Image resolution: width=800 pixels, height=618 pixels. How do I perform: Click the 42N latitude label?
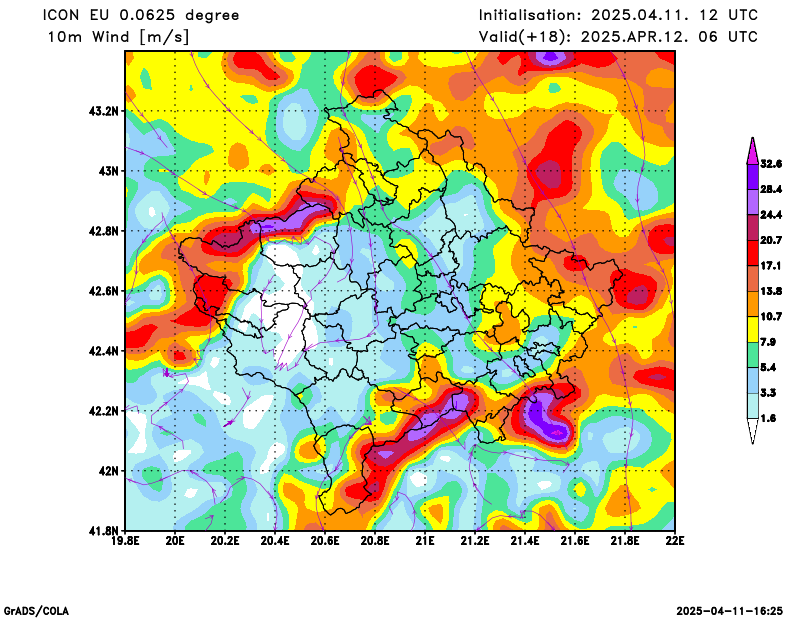pyautogui.click(x=108, y=471)
